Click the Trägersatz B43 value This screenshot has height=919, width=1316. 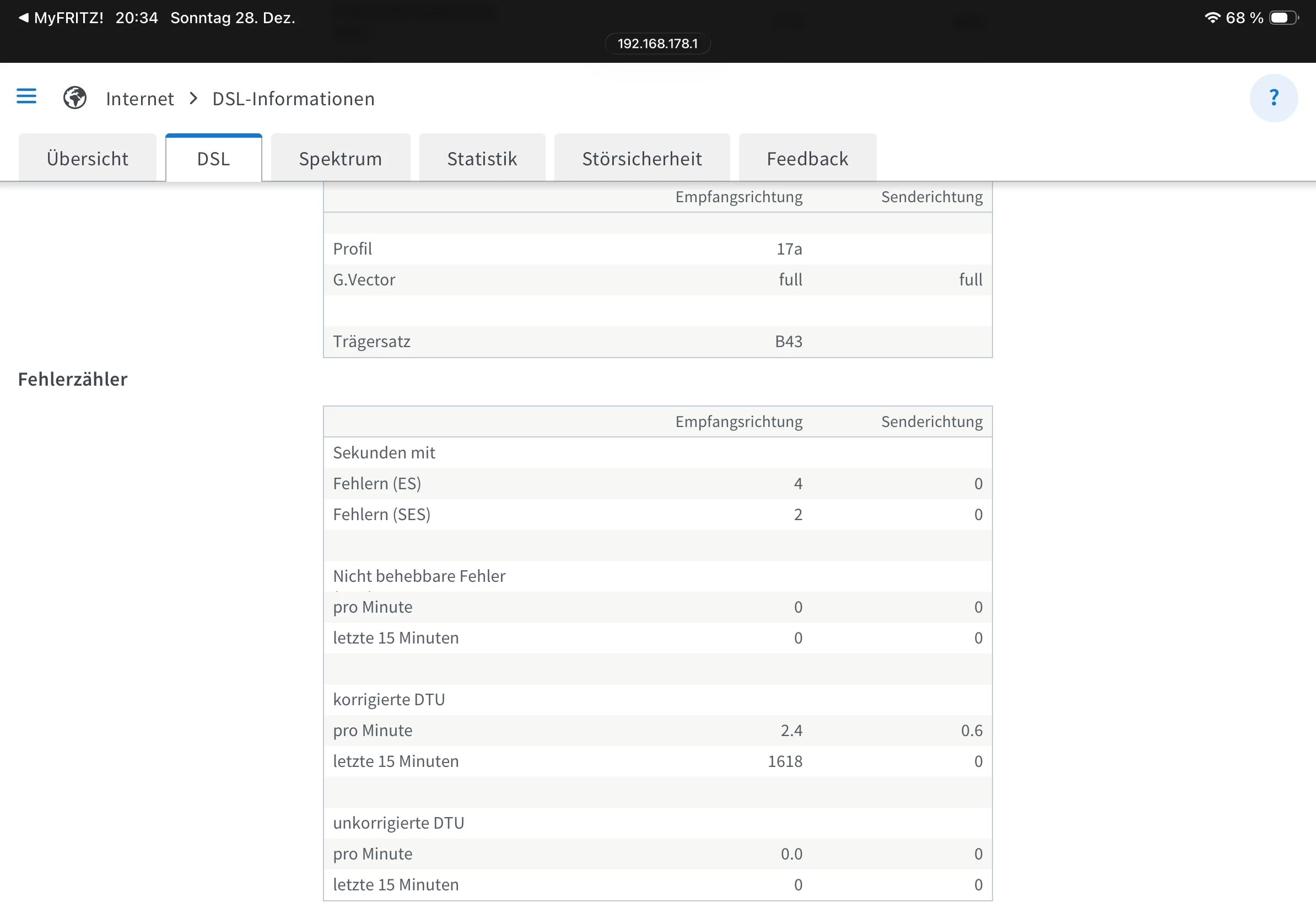[x=788, y=342]
